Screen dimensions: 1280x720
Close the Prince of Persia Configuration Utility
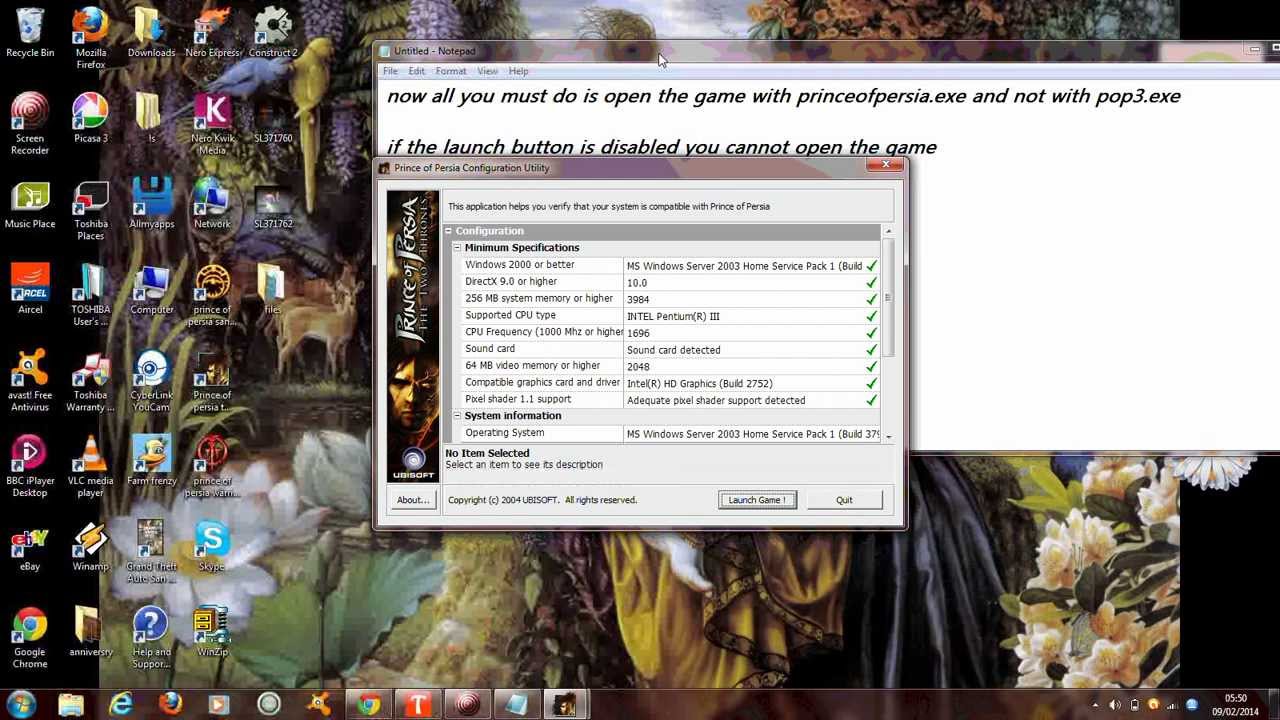(x=885, y=166)
